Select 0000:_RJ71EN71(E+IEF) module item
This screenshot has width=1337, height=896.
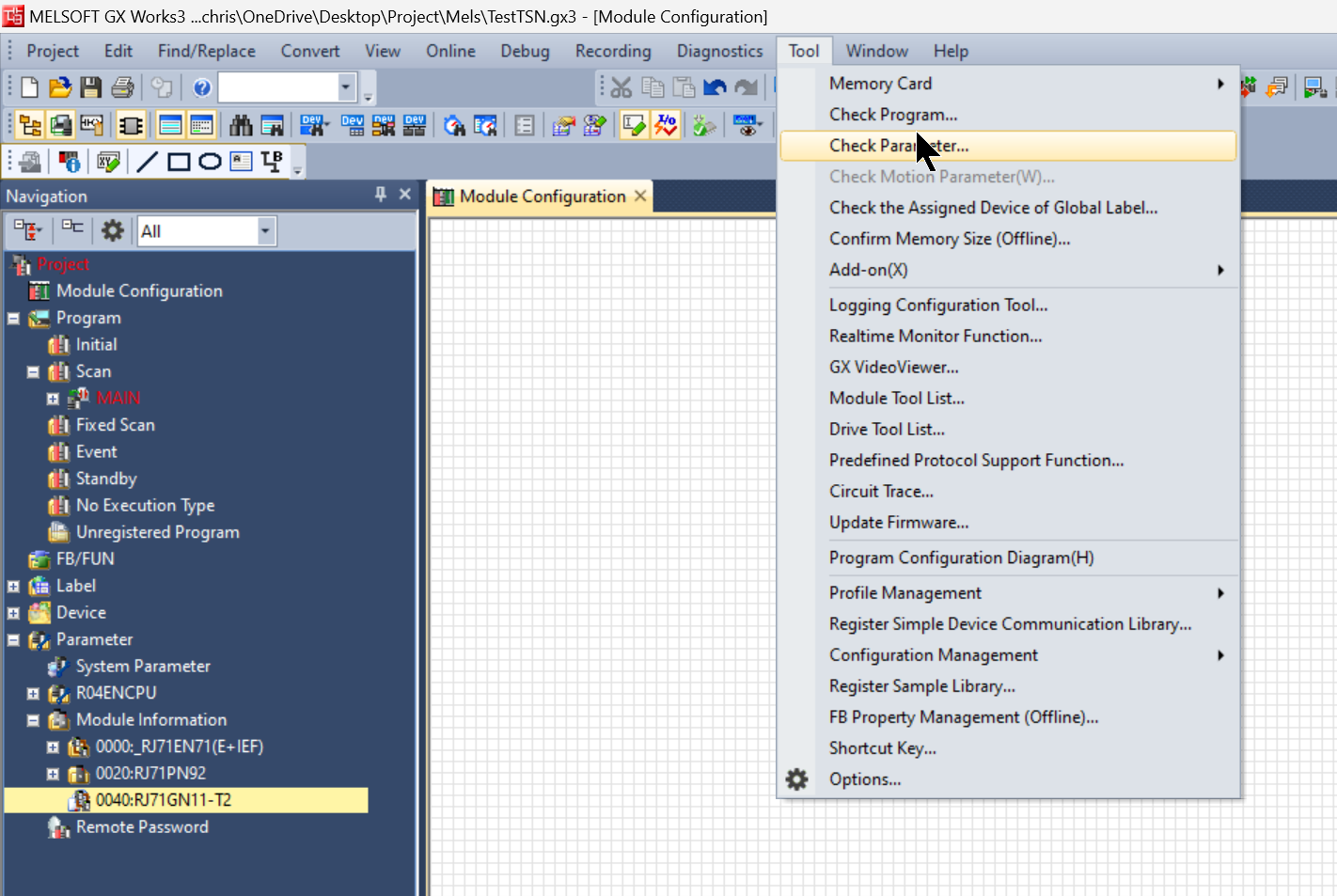click(180, 747)
